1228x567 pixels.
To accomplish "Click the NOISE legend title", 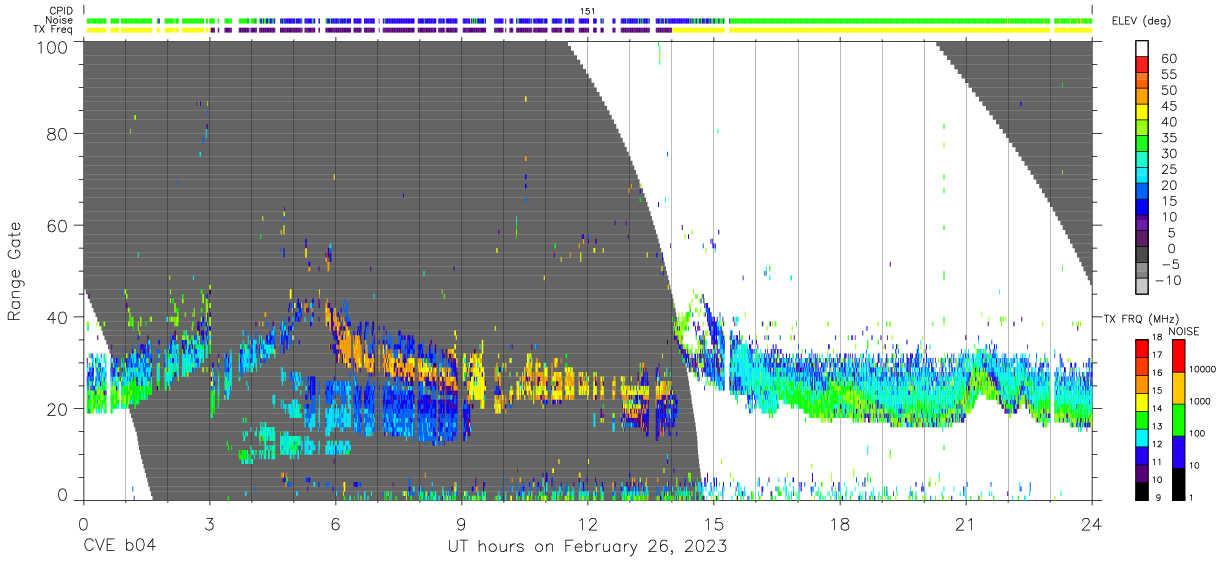I will click(x=1183, y=331).
